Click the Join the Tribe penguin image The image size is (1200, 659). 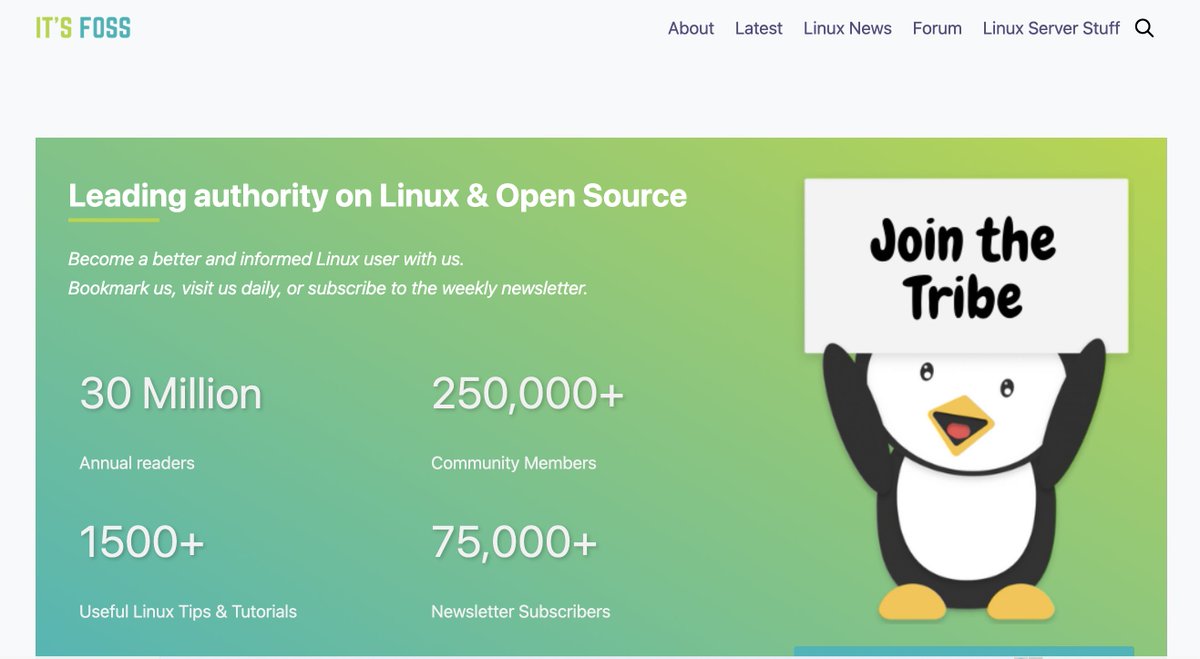coord(966,400)
